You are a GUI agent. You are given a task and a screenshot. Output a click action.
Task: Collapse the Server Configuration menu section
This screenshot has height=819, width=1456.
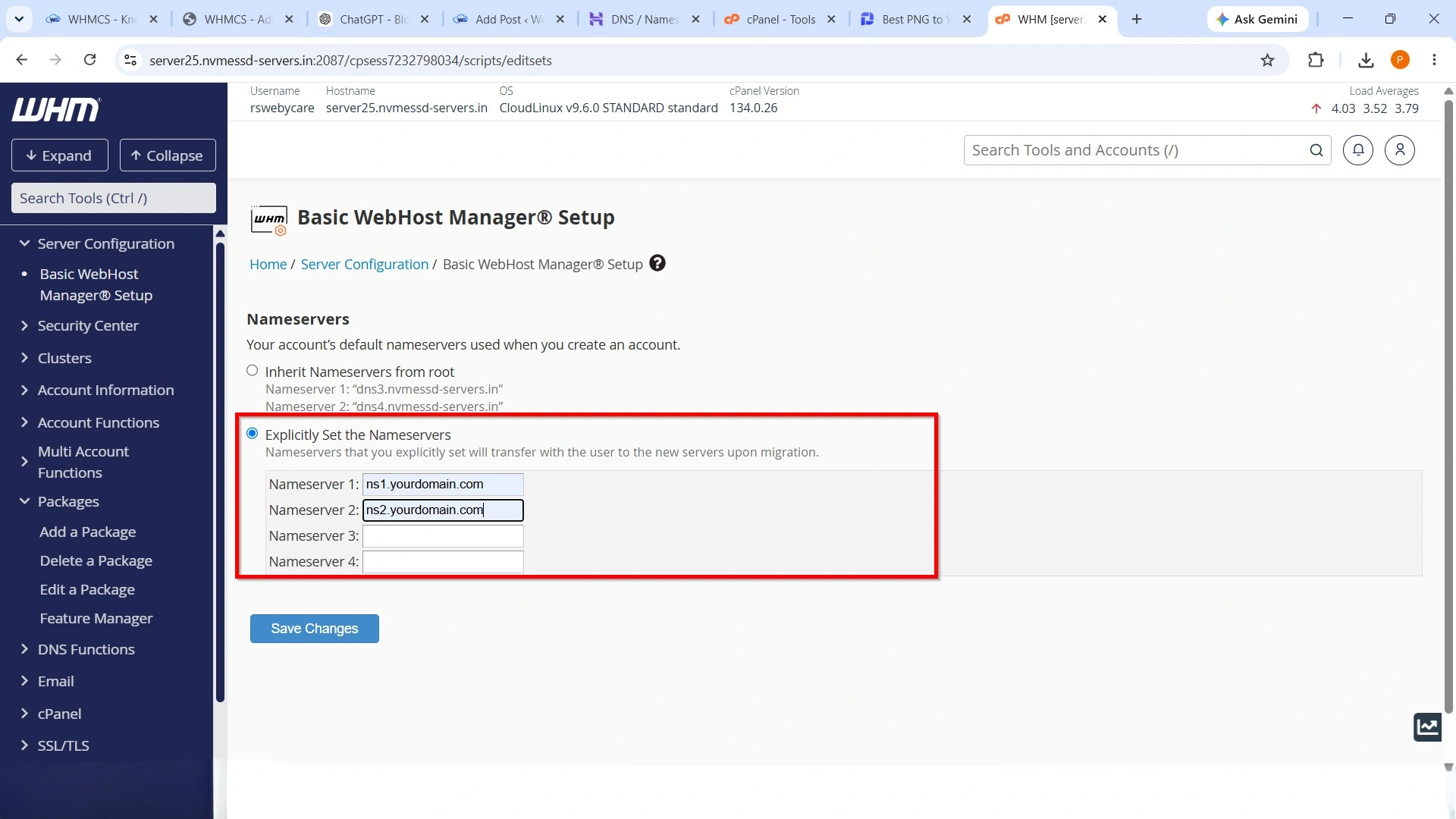[x=106, y=243]
